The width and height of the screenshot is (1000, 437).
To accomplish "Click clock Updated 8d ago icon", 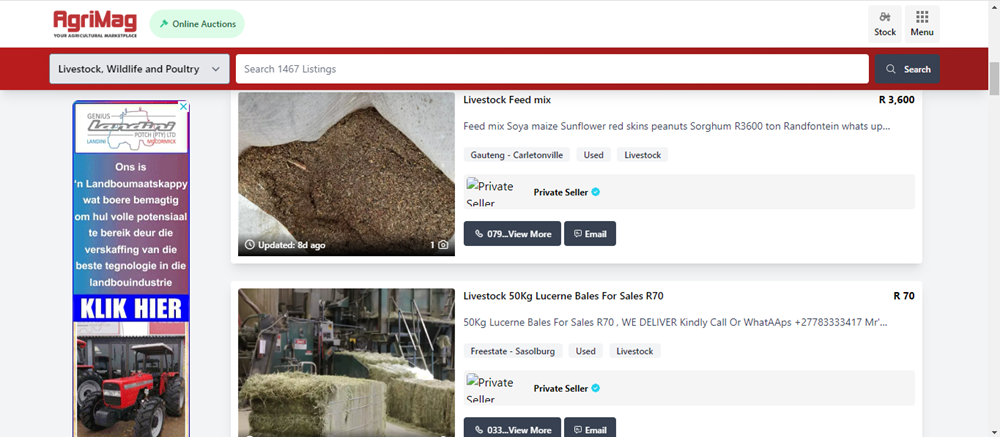I will point(249,245).
